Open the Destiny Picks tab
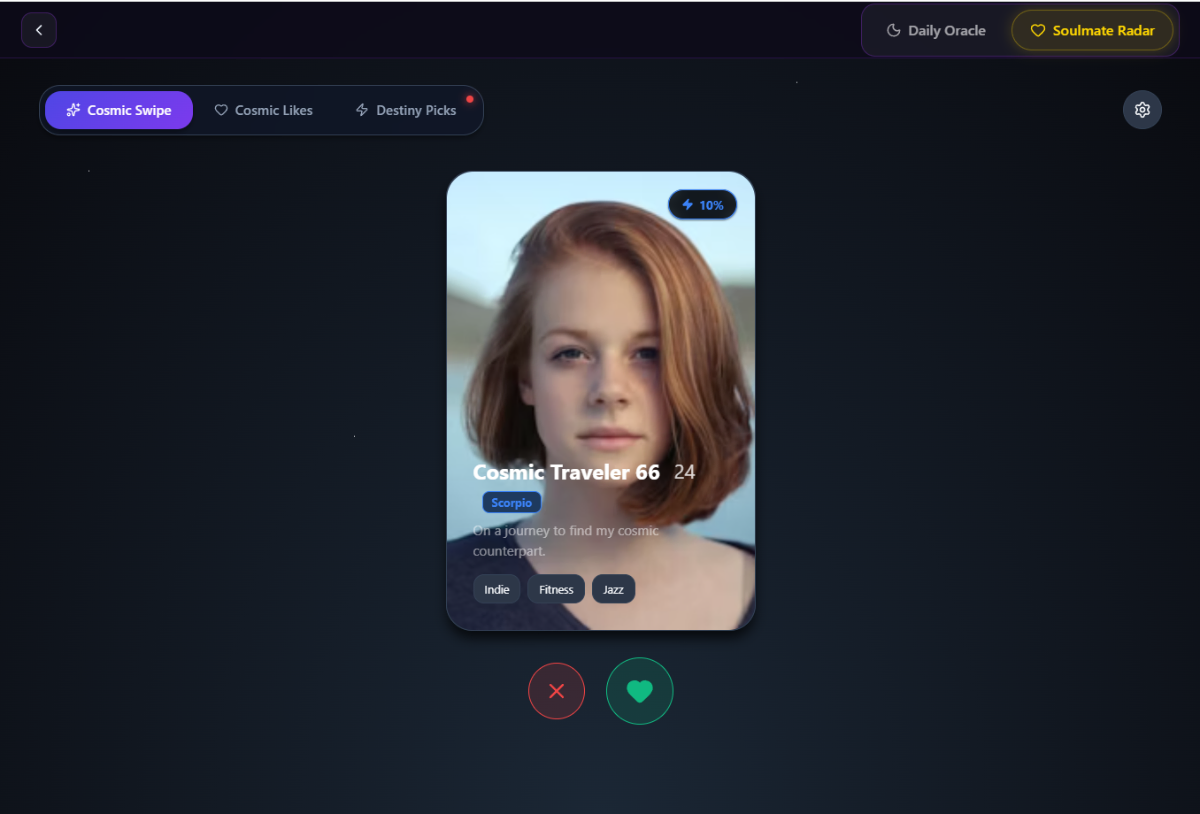 coord(406,110)
